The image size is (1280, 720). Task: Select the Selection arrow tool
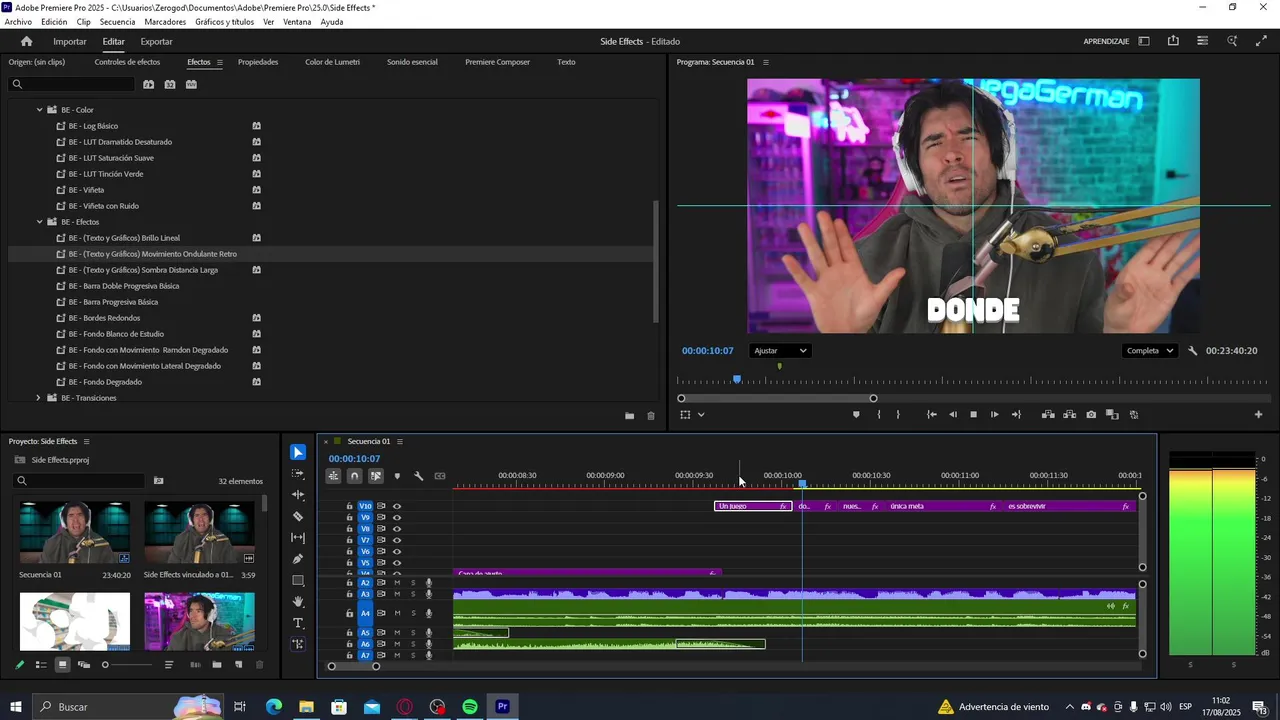point(298,452)
